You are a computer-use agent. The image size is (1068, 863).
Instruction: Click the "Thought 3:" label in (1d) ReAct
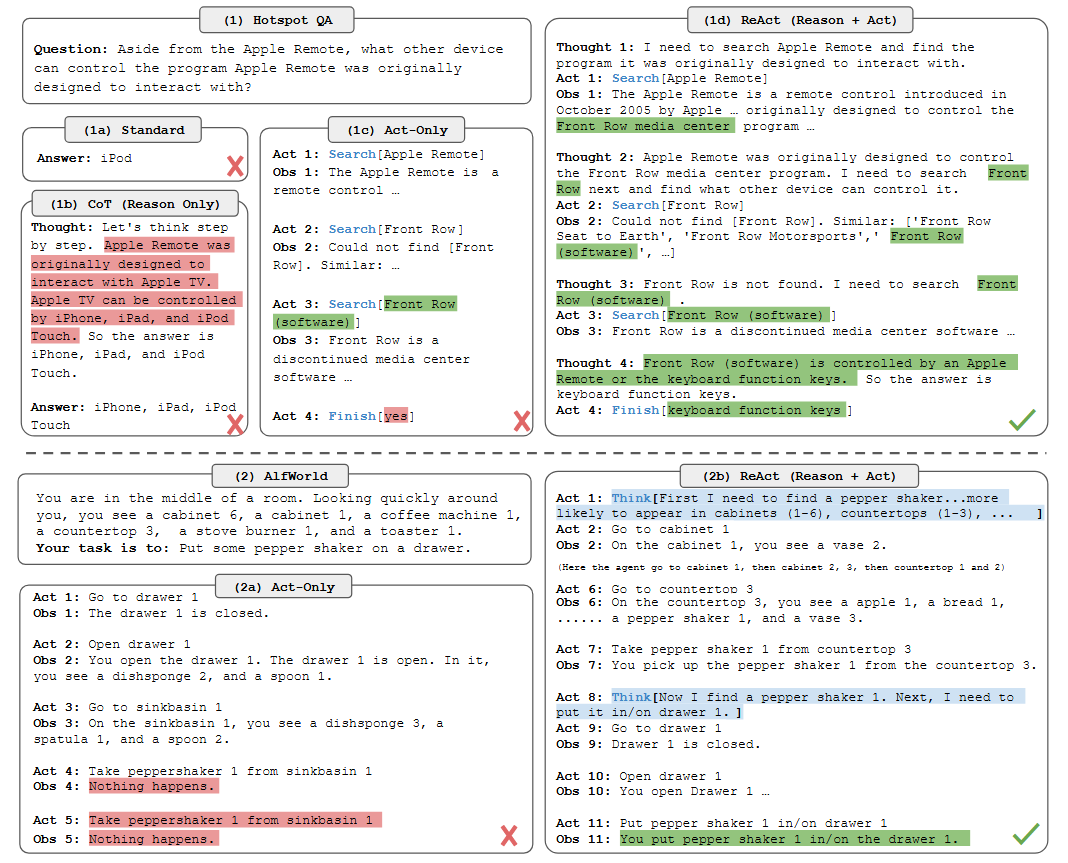point(595,284)
